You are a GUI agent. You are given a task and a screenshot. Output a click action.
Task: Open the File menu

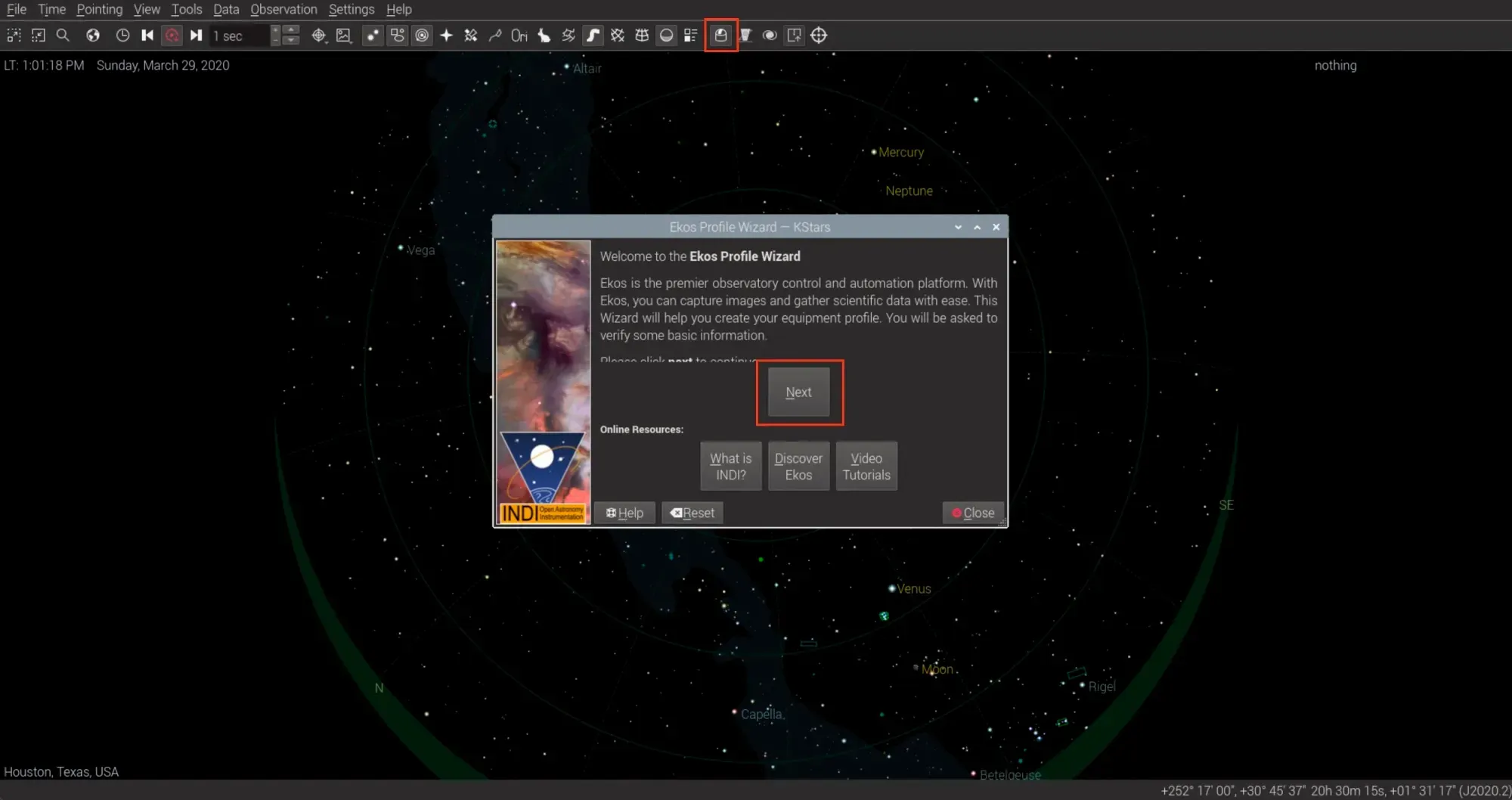pyautogui.click(x=17, y=10)
